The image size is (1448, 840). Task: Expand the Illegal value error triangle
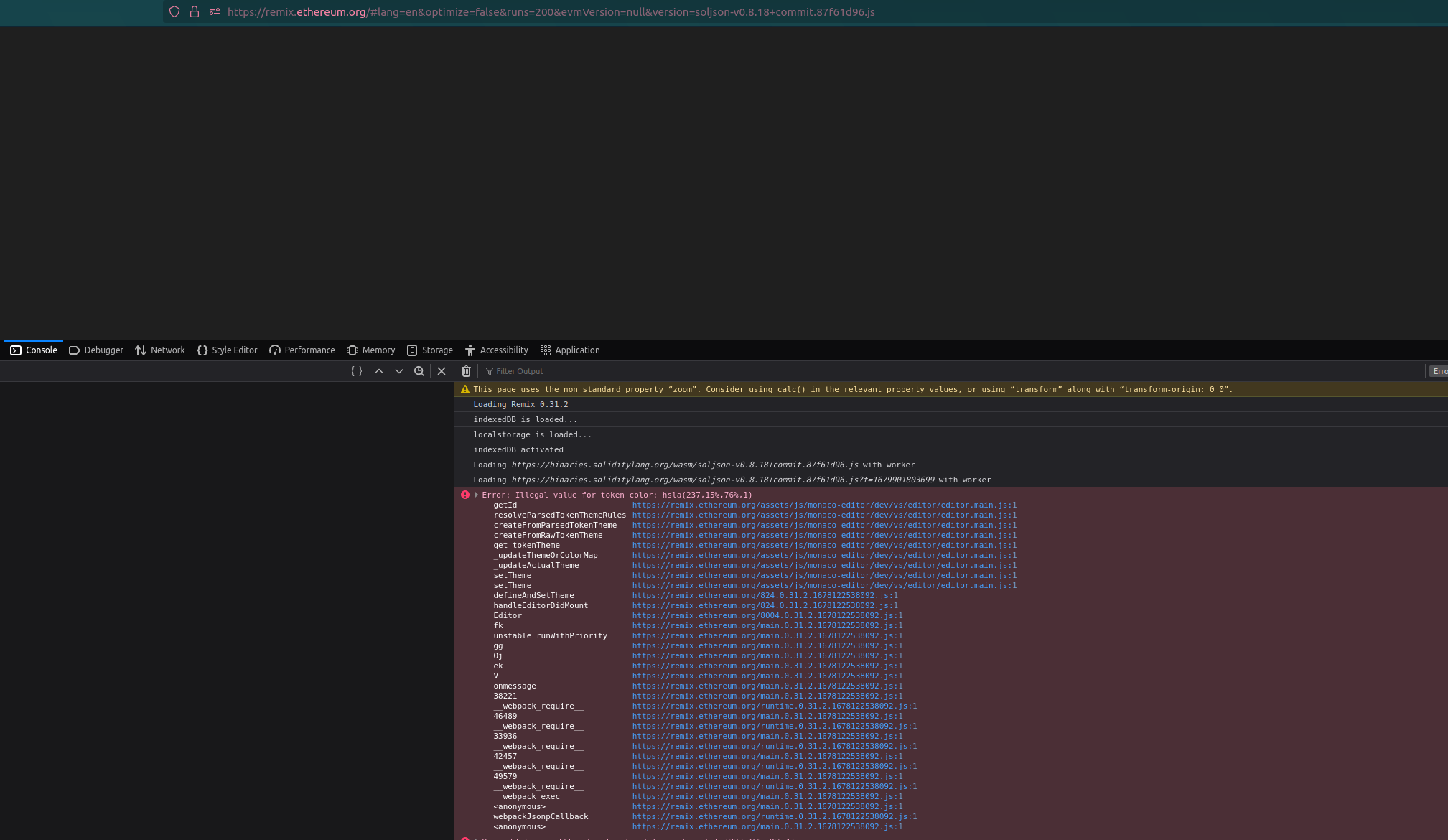click(476, 495)
